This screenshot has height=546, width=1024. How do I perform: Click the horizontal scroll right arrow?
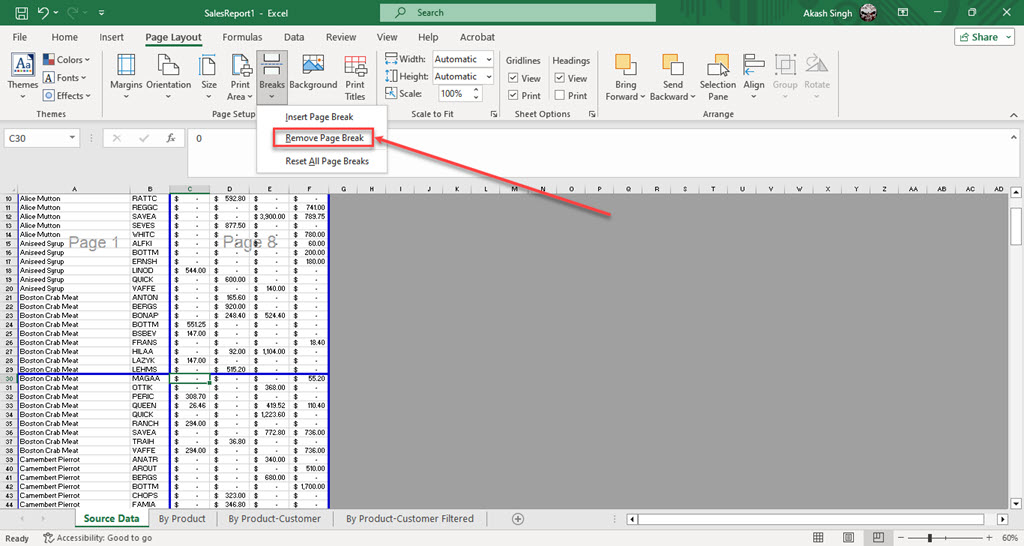tap(1002, 519)
